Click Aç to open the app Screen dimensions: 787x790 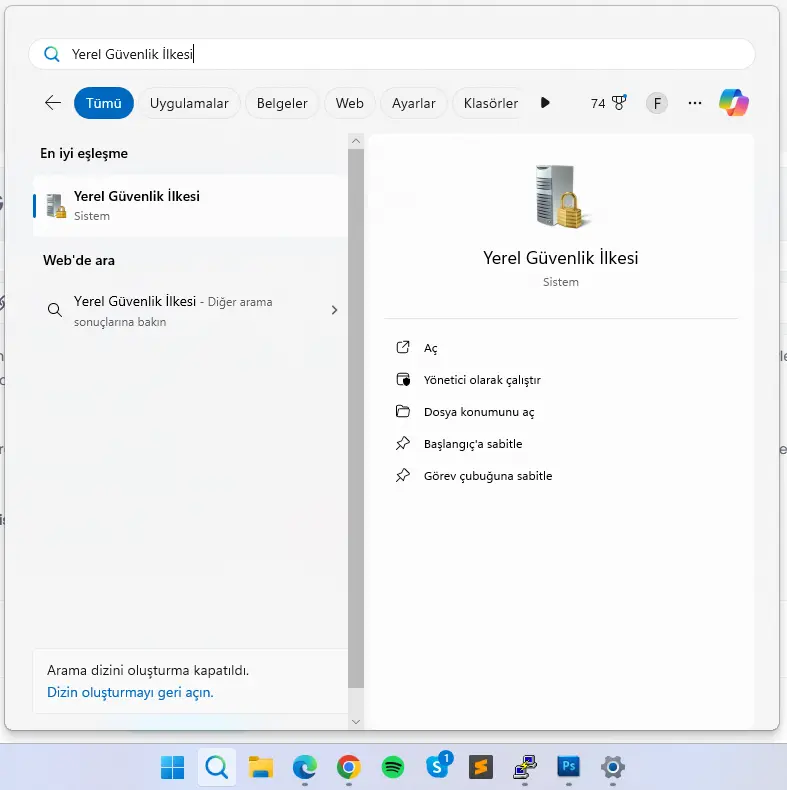tap(430, 348)
